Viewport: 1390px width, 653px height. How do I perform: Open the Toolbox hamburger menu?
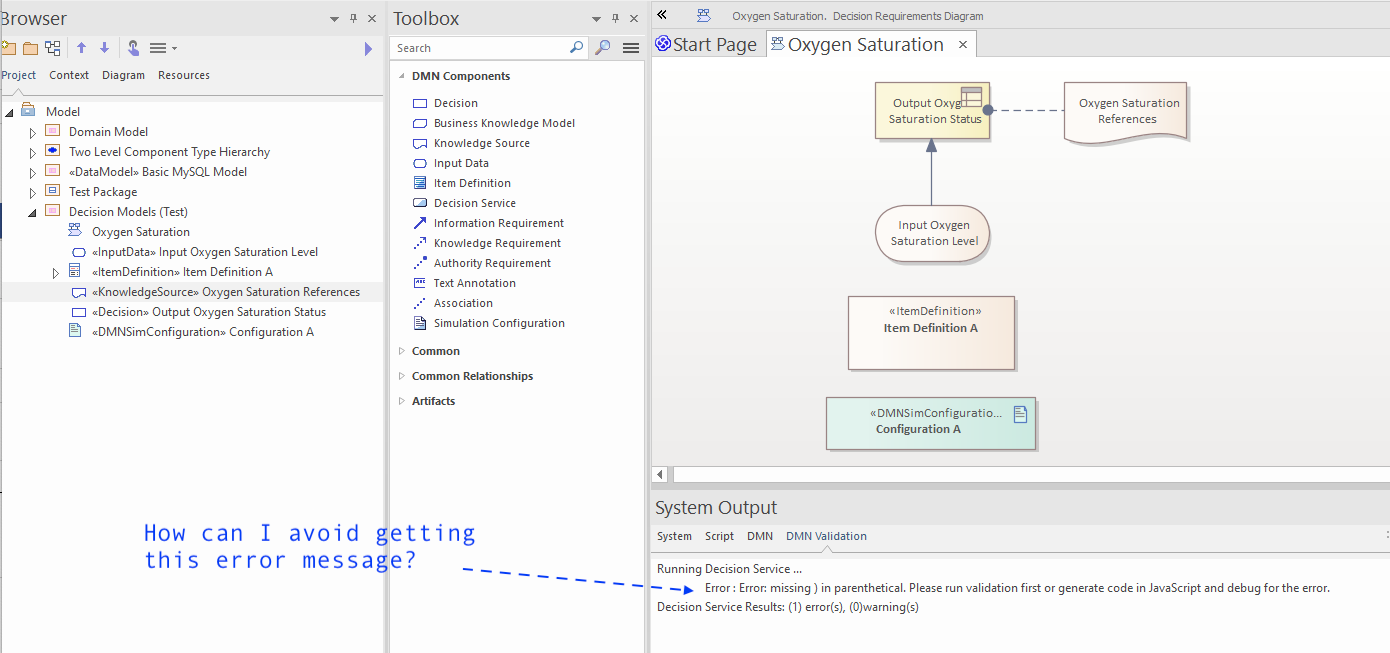(x=630, y=48)
